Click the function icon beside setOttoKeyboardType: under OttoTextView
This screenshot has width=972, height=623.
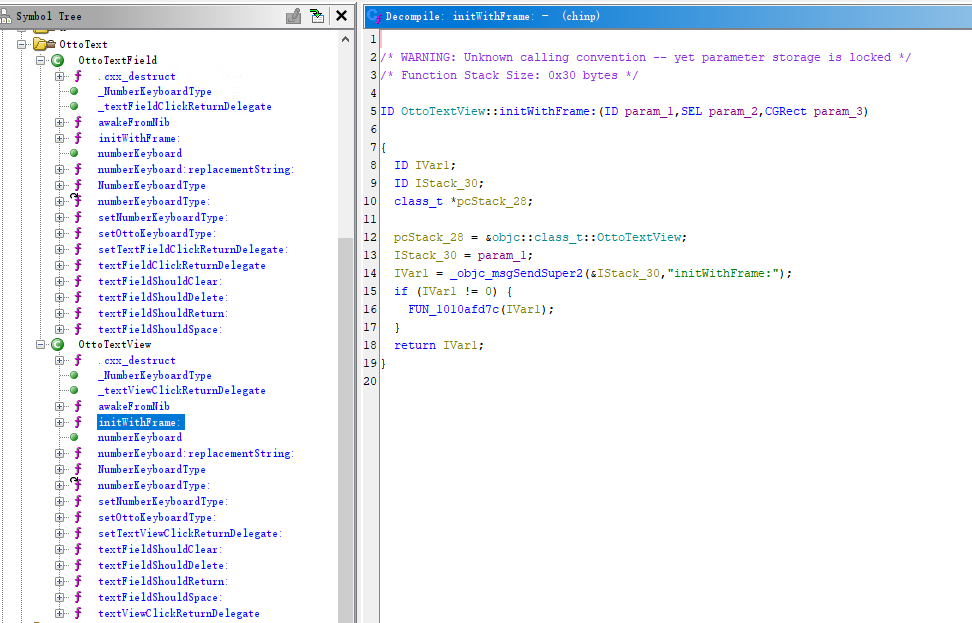(x=77, y=518)
